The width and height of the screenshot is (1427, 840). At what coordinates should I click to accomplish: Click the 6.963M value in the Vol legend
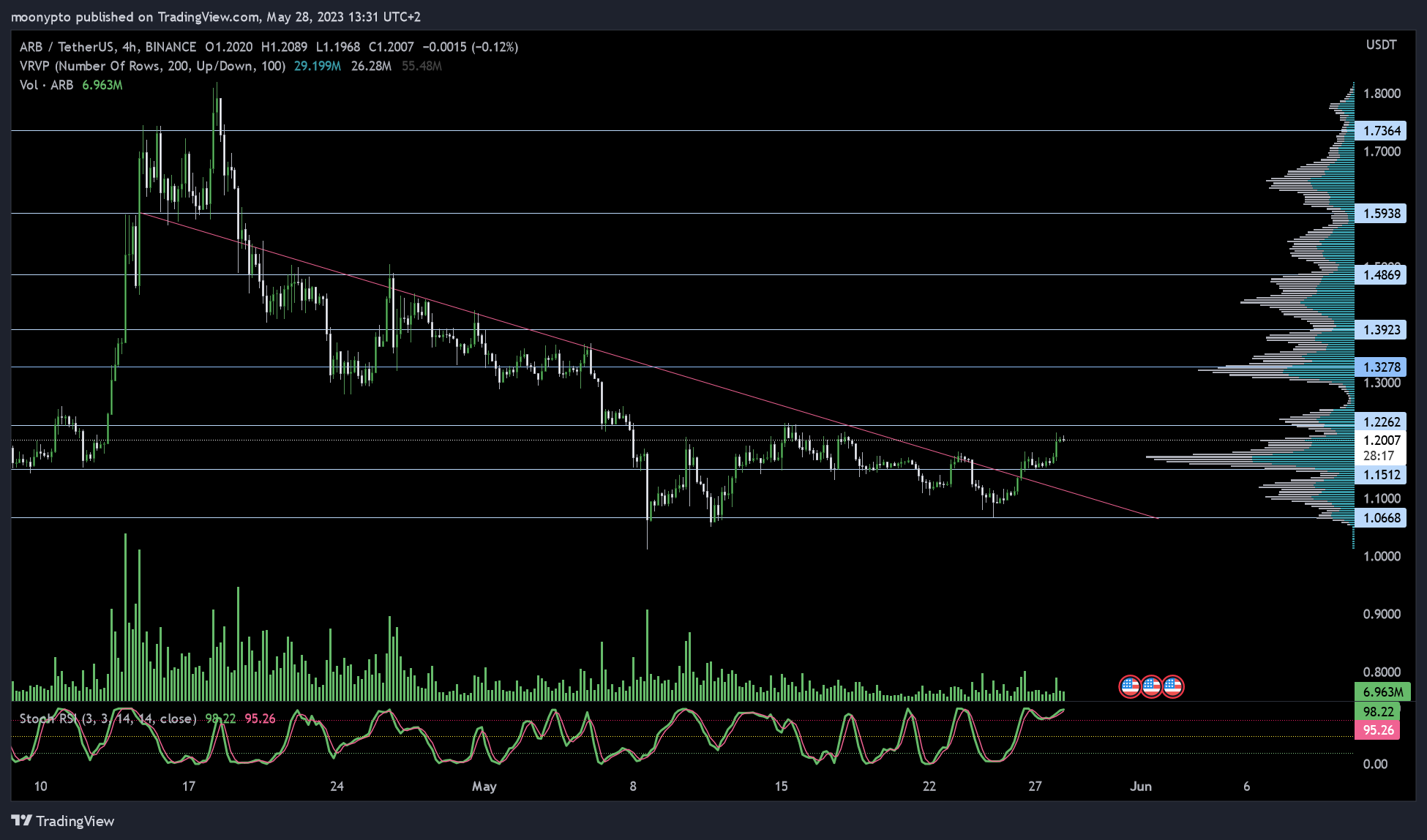pyautogui.click(x=102, y=85)
